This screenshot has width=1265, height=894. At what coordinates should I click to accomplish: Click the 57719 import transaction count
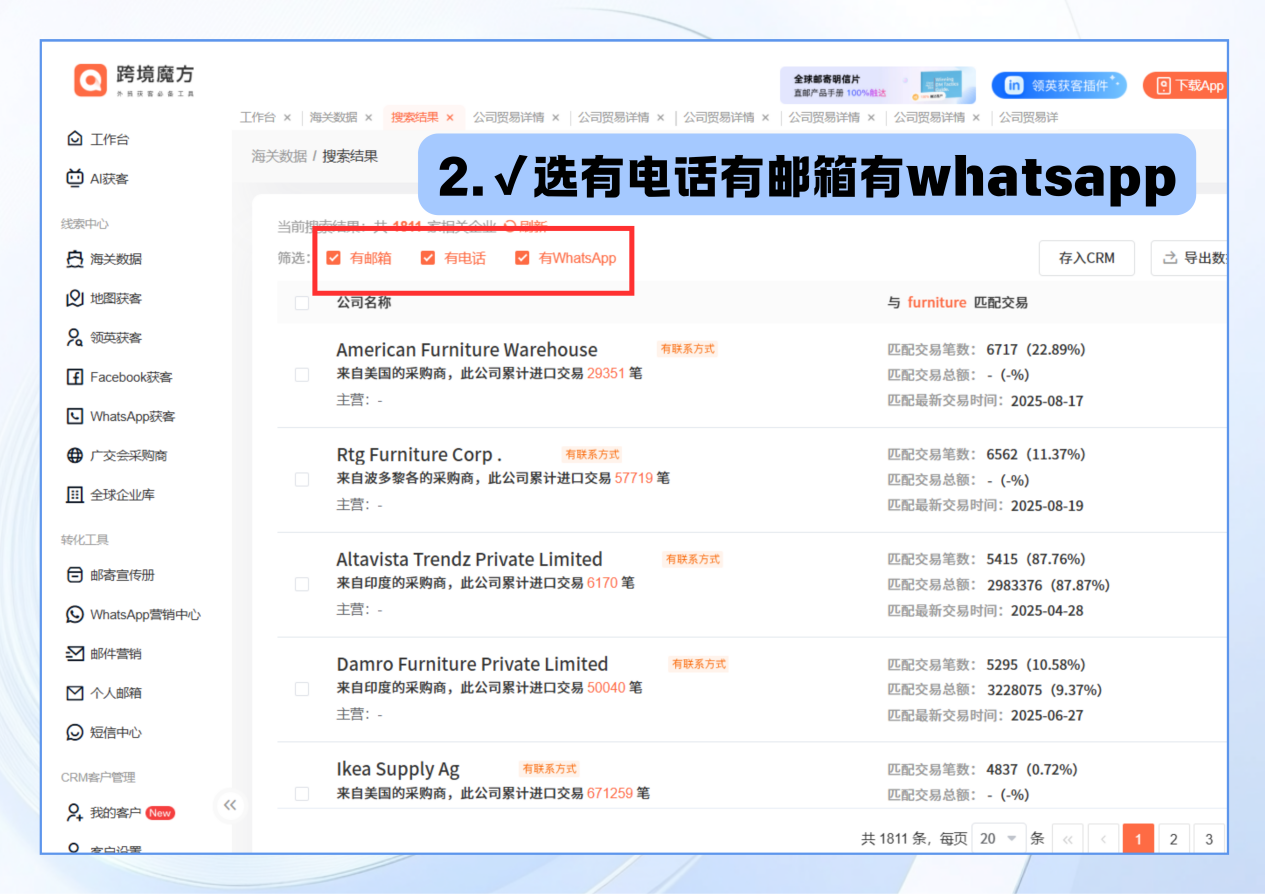point(634,478)
